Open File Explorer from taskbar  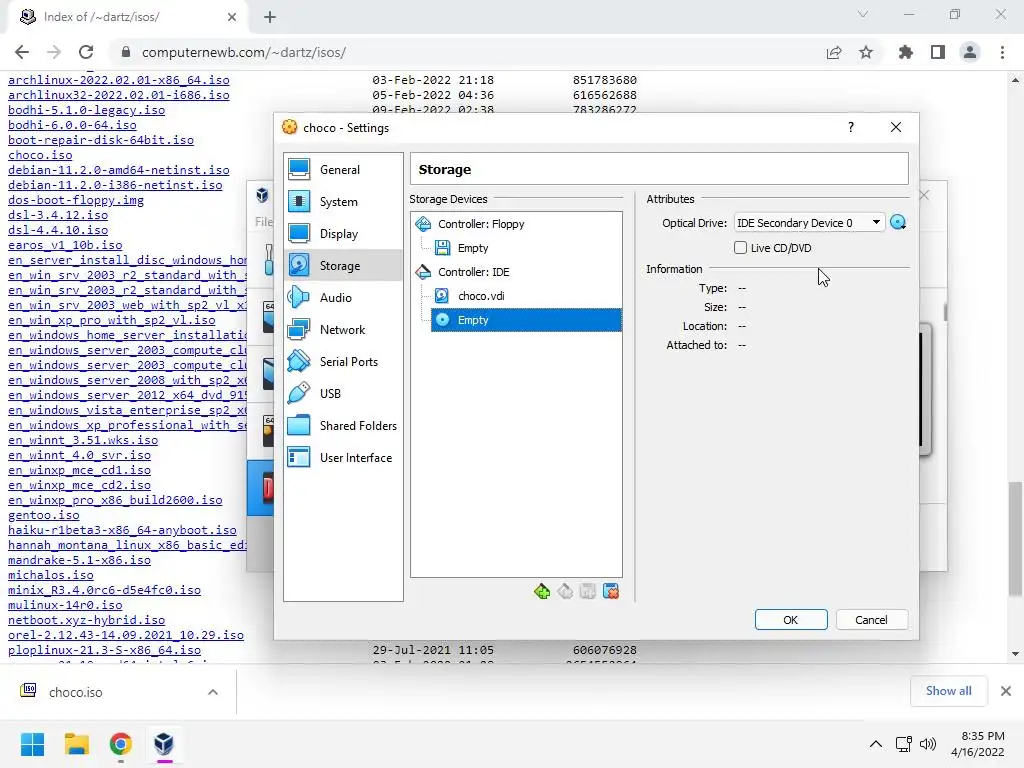point(76,744)
